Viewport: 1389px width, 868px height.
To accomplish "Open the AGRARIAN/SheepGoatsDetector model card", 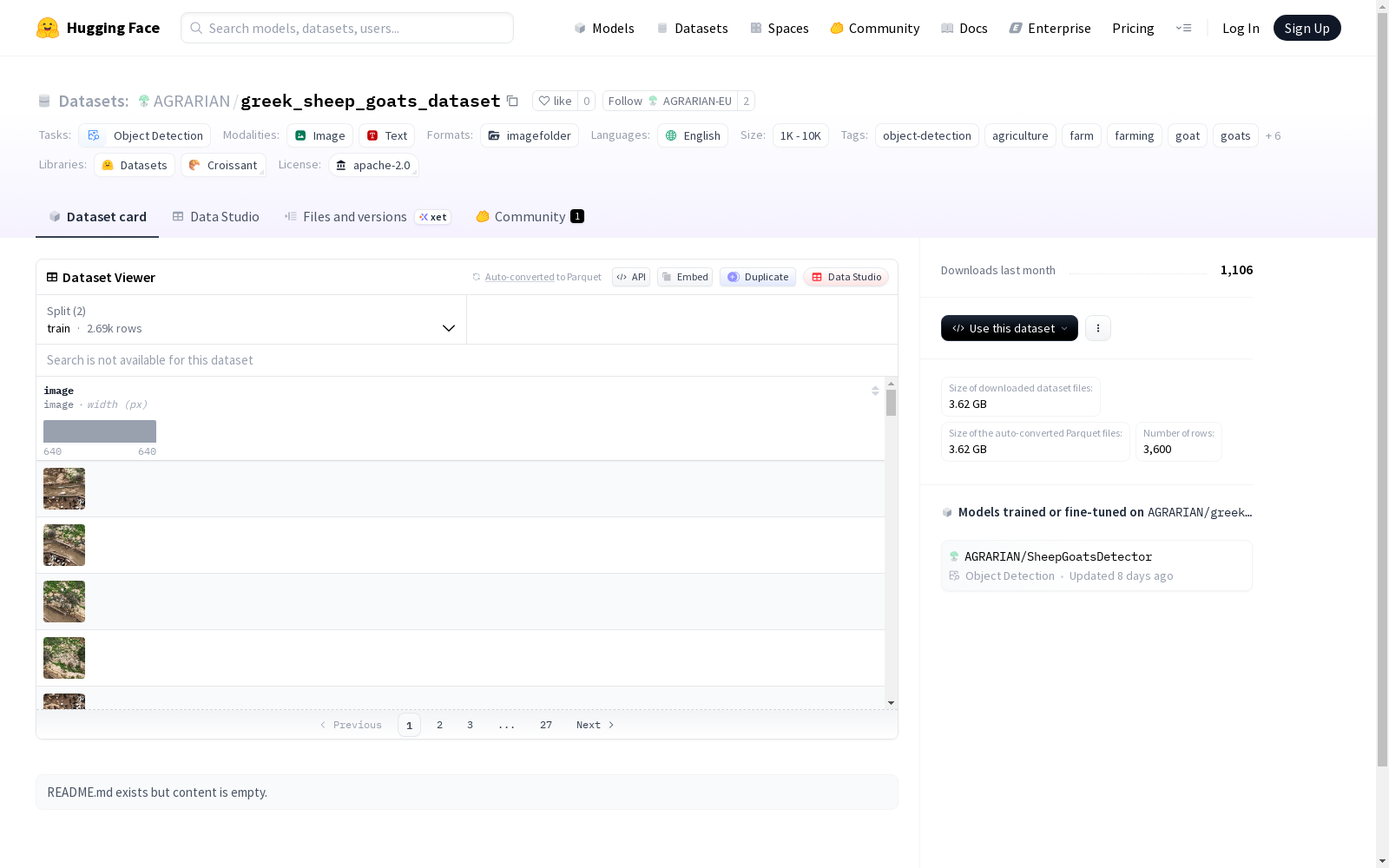I will [x=1096, y=566].
